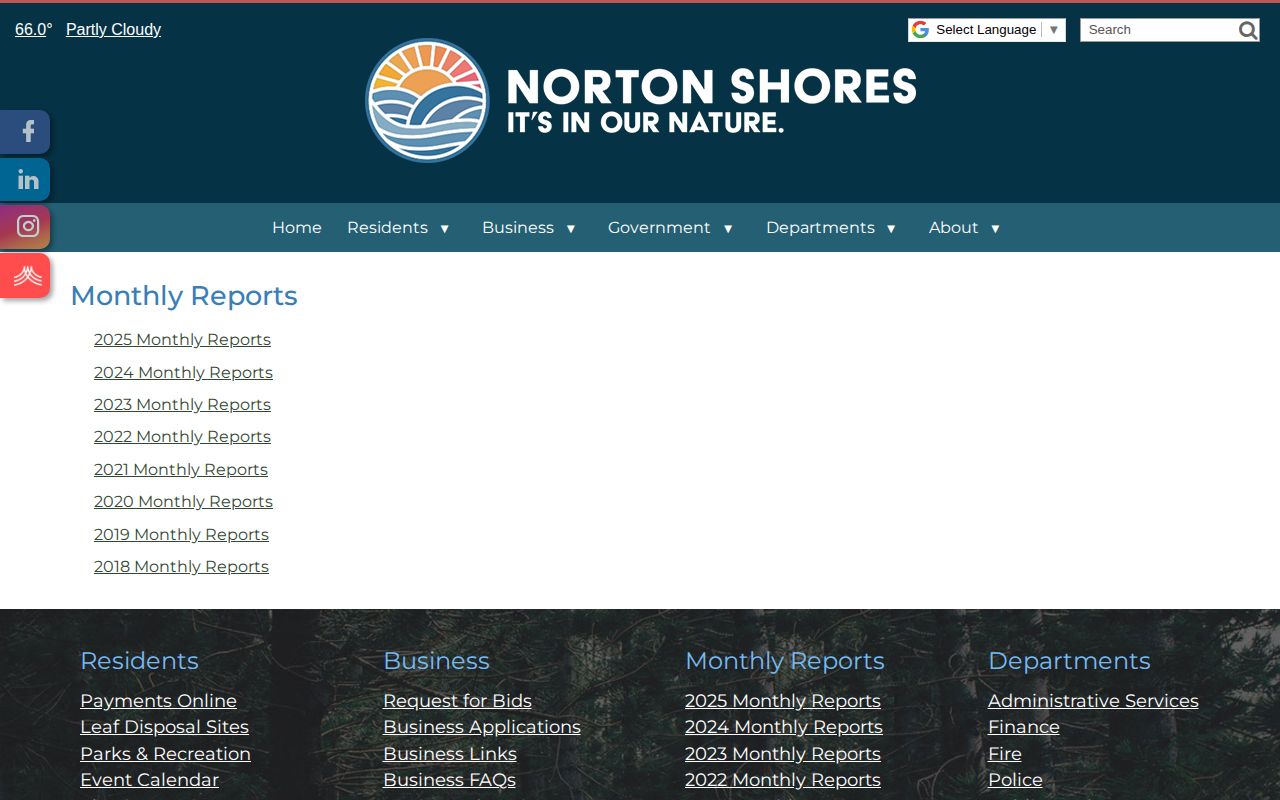Viewport: 1280px width, 800px height.
Task: Open Departments in navigation bar
Action: click(820, 228)
